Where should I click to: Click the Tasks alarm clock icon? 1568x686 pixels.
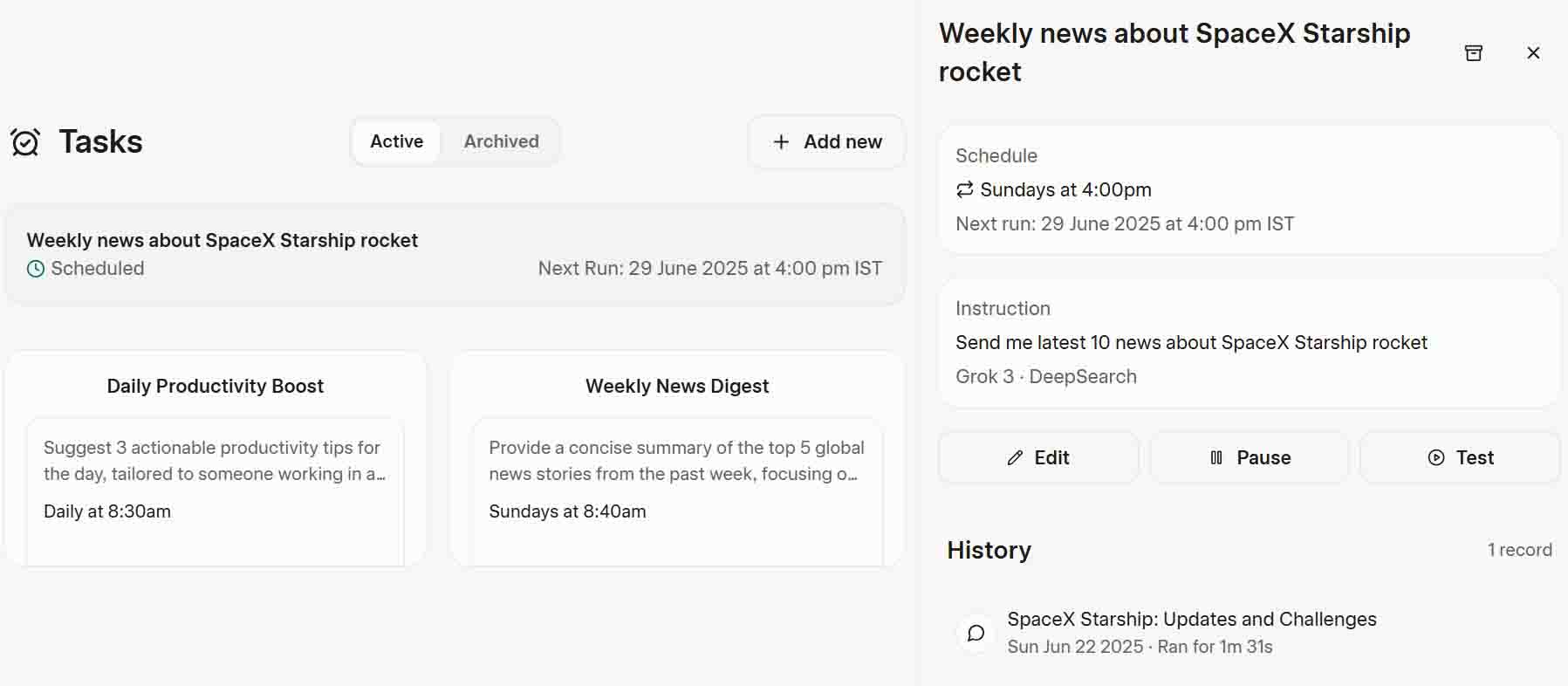pos(25,141)
